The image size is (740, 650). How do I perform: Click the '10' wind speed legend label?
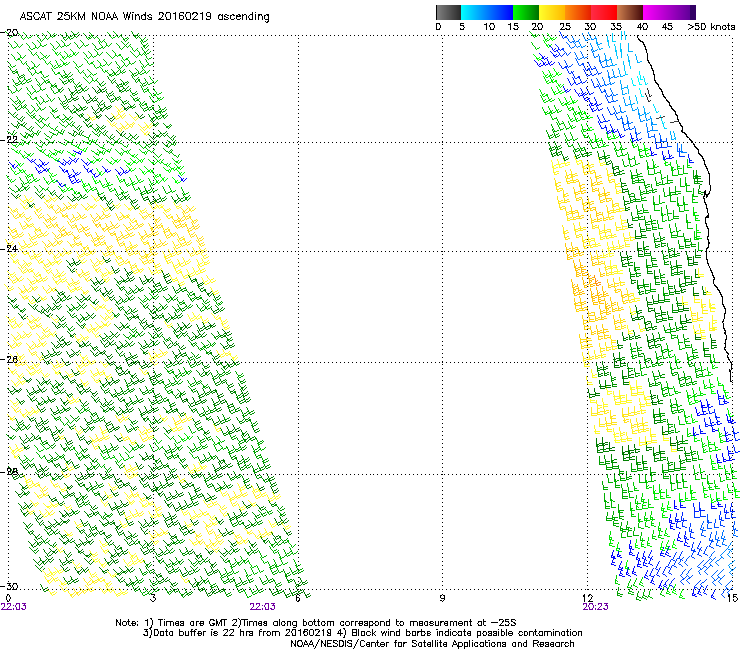489,27
